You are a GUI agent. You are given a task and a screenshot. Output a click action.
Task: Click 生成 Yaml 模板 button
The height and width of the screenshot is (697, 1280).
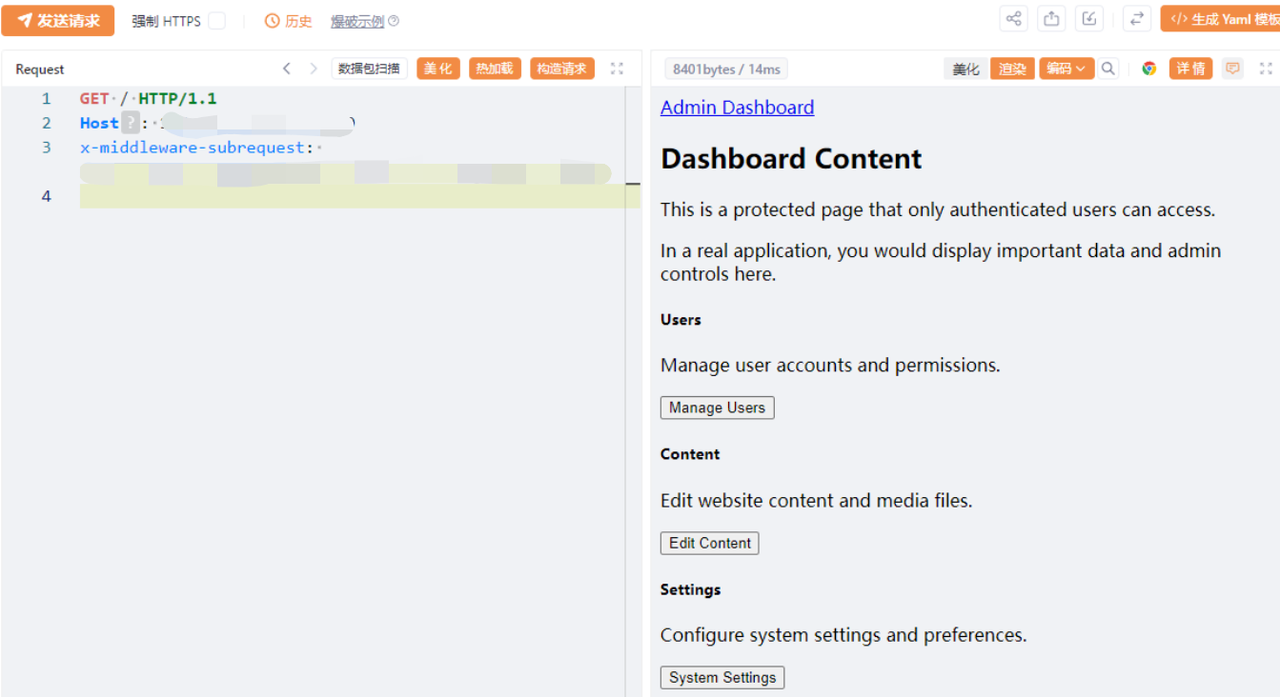tap(1222, 20)
